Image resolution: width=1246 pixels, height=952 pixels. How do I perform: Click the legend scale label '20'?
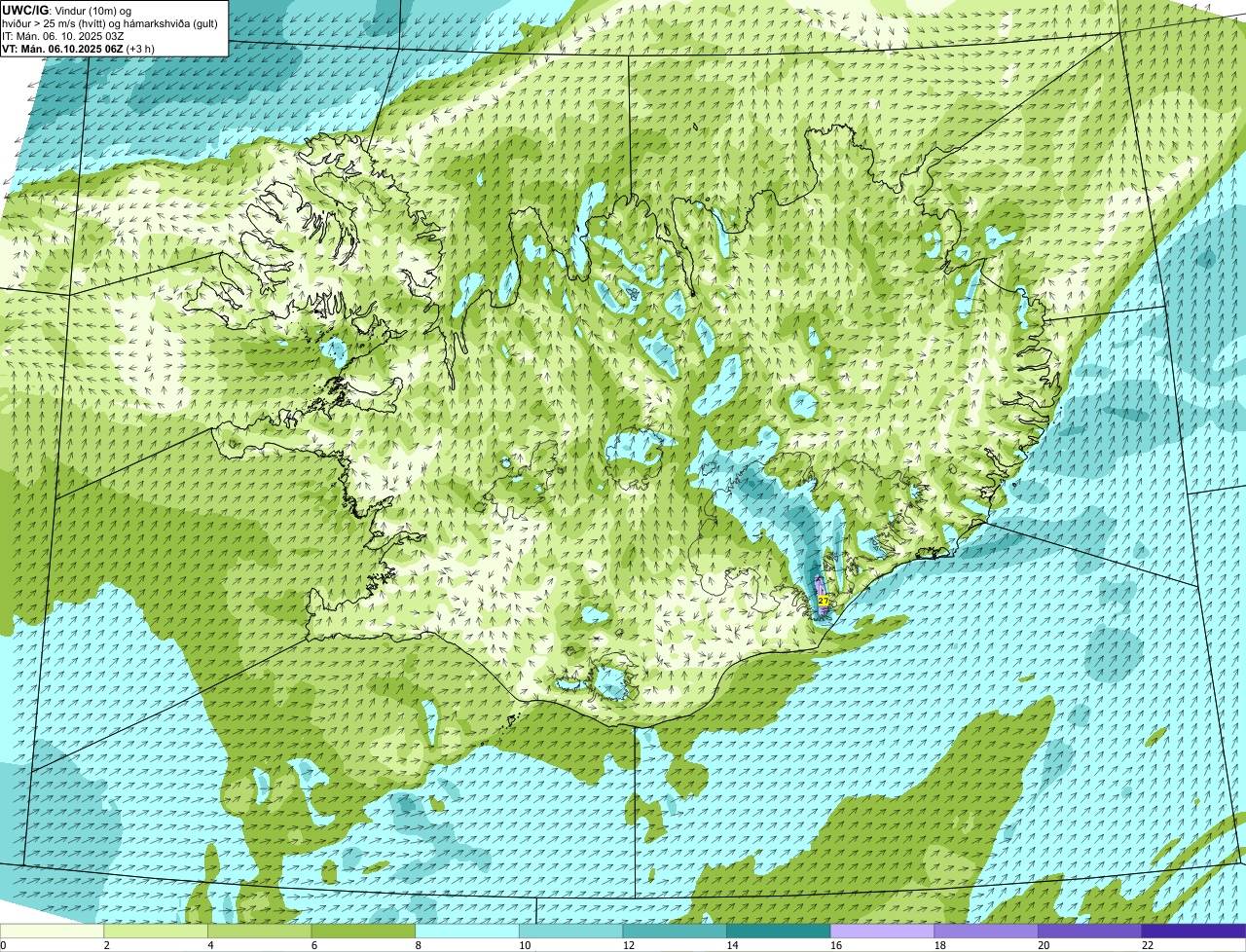pos(1044,945)
